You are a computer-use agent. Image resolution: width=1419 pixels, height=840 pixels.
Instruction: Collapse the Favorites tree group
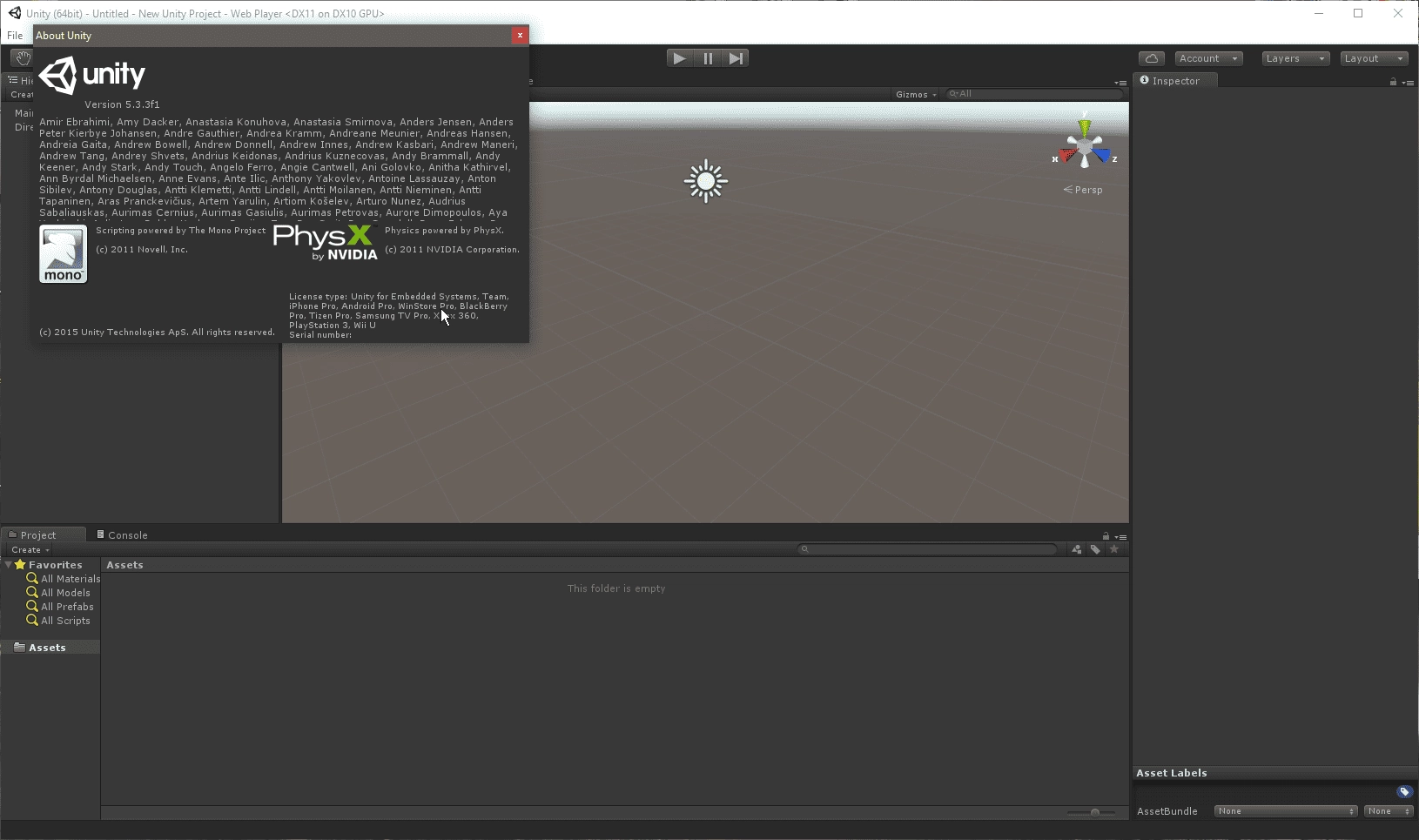click(8, 565)
